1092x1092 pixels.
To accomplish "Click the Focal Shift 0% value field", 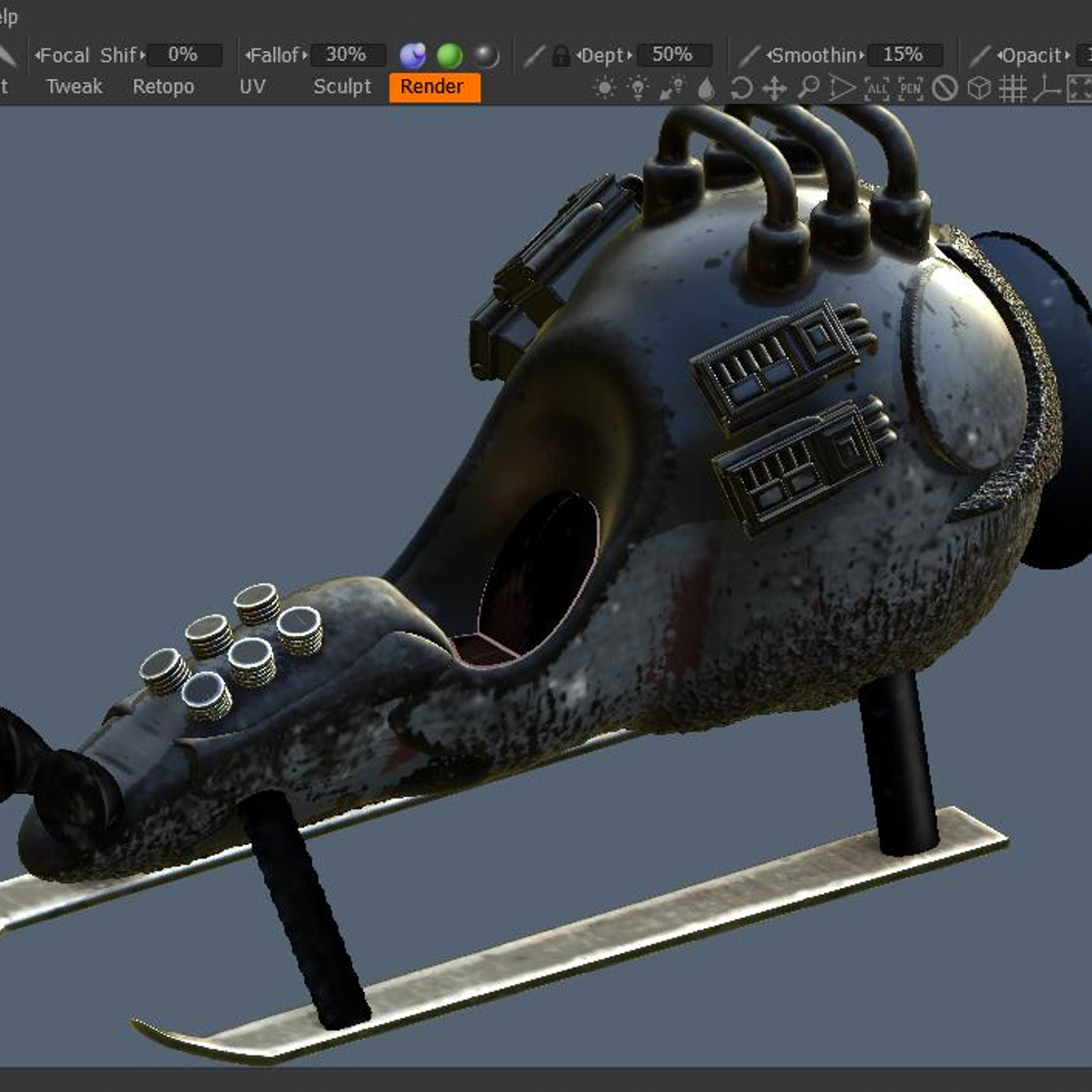I will [184, 55].
